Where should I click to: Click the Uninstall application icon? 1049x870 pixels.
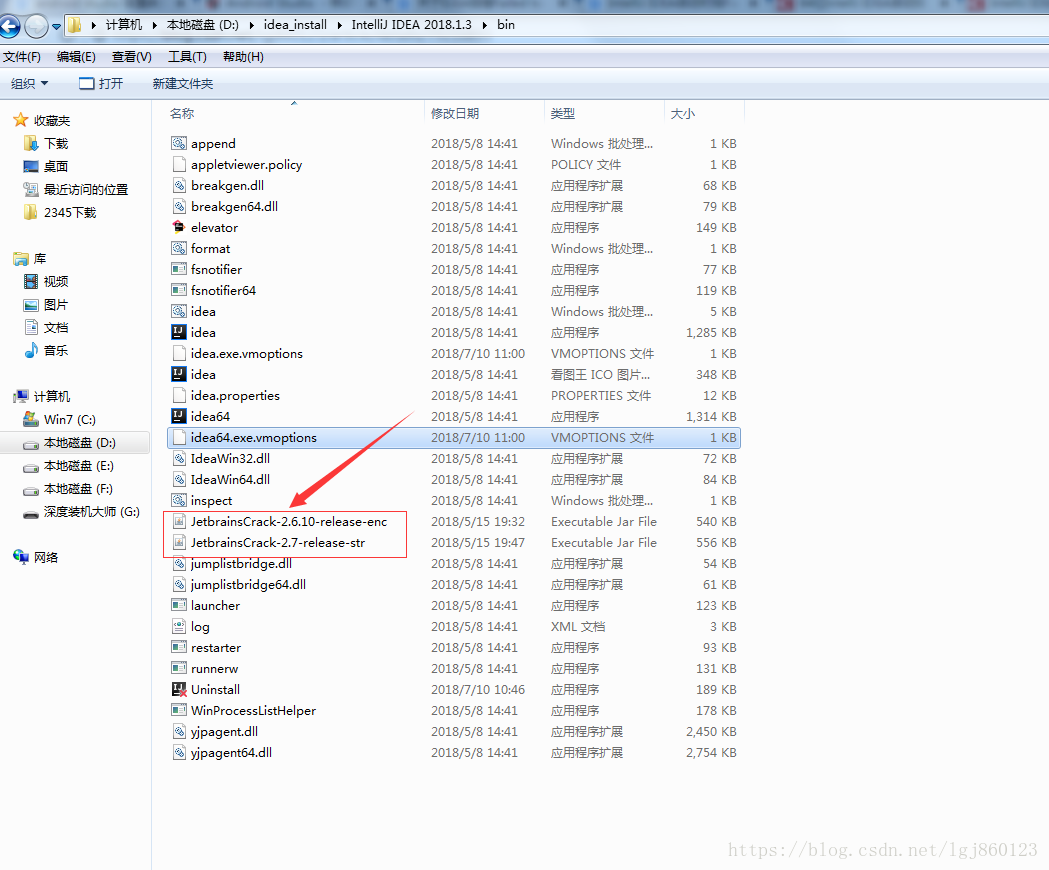(179, 689)
